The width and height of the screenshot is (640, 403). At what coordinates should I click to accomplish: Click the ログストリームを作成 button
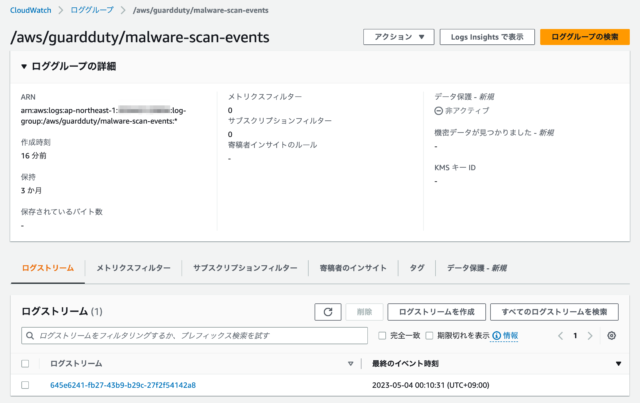436,312
